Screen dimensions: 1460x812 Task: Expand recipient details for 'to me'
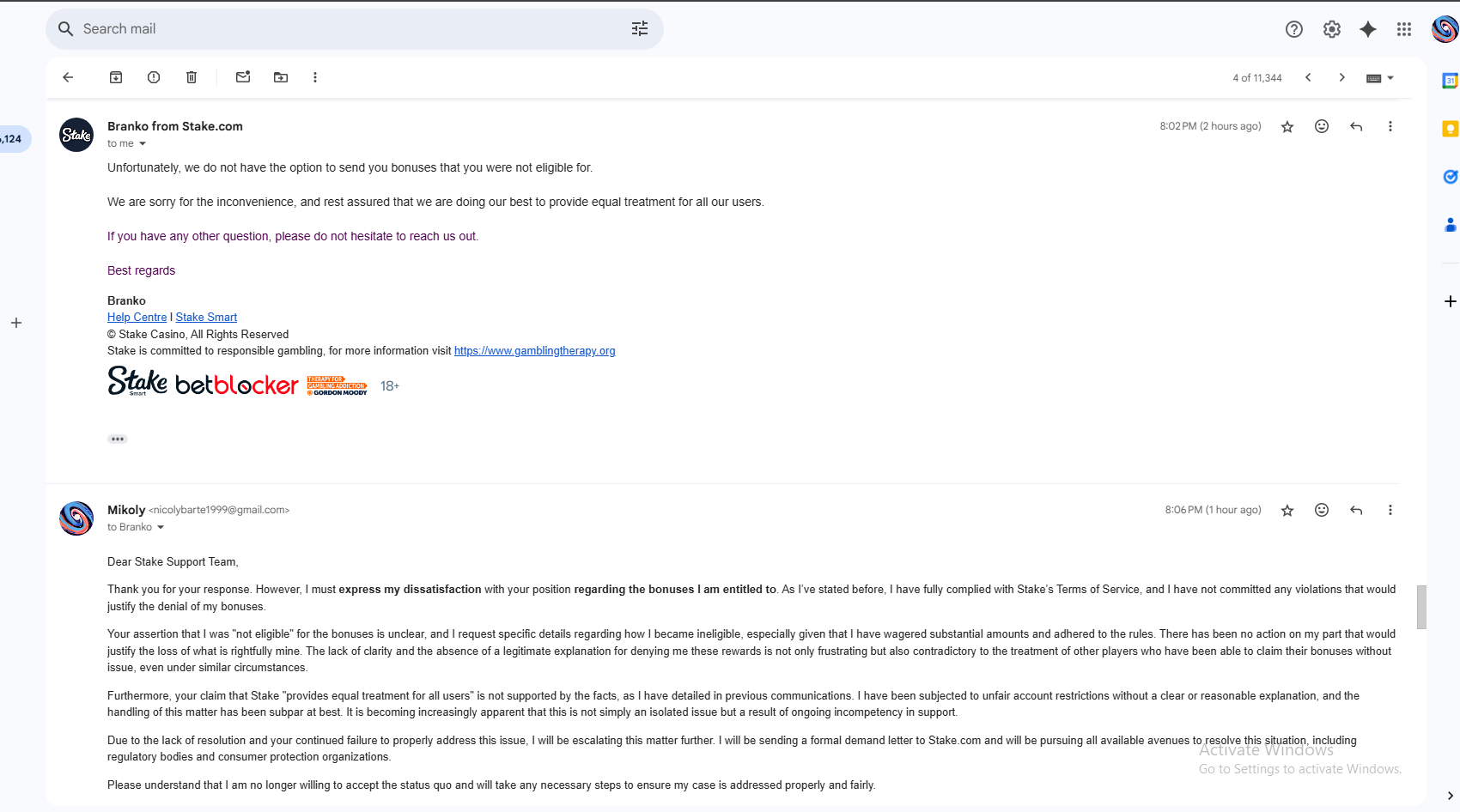[x=143, y=144]
